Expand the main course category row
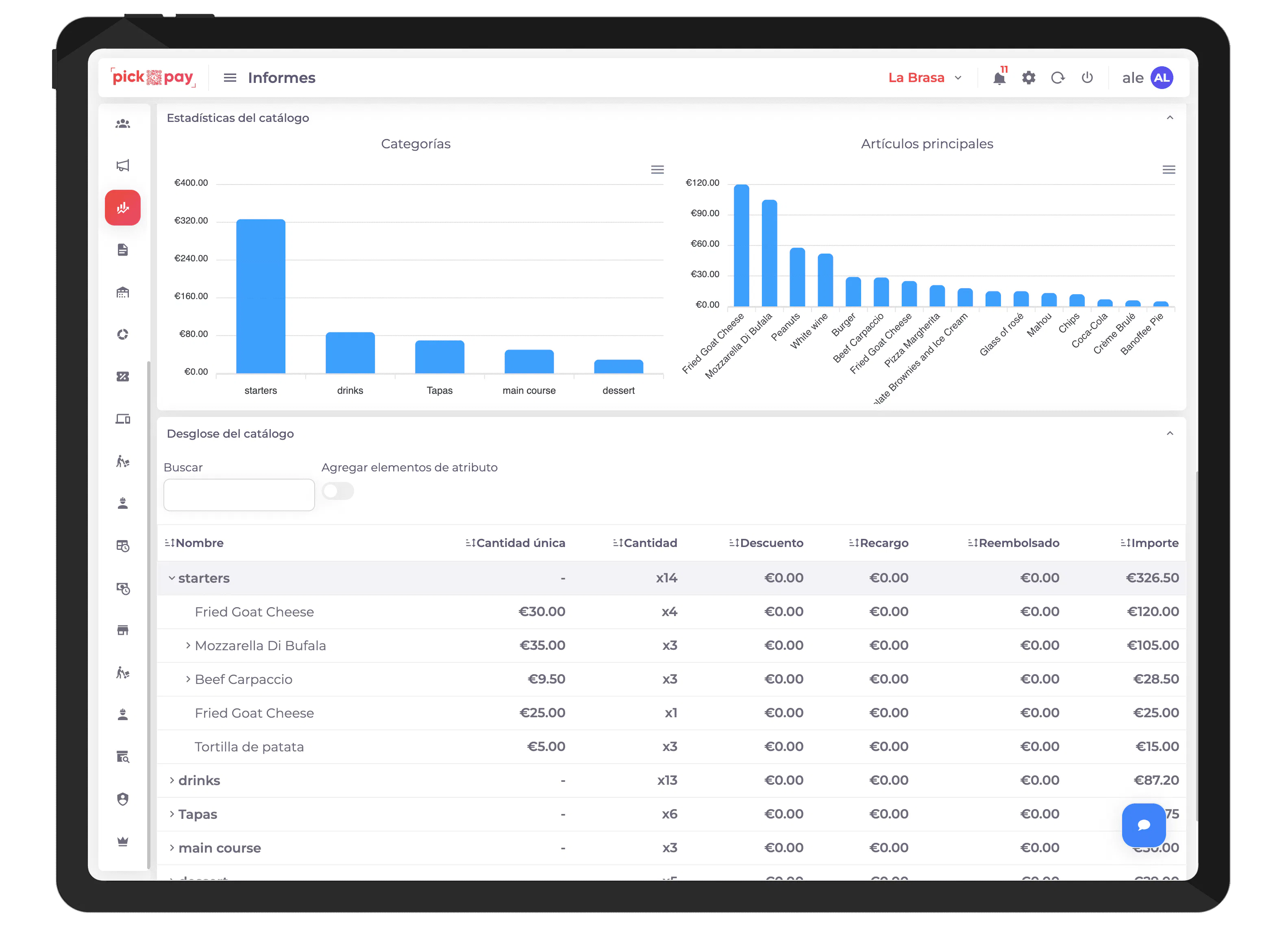This screenshot has height=929, width=1288. click(x=172, y=848)
